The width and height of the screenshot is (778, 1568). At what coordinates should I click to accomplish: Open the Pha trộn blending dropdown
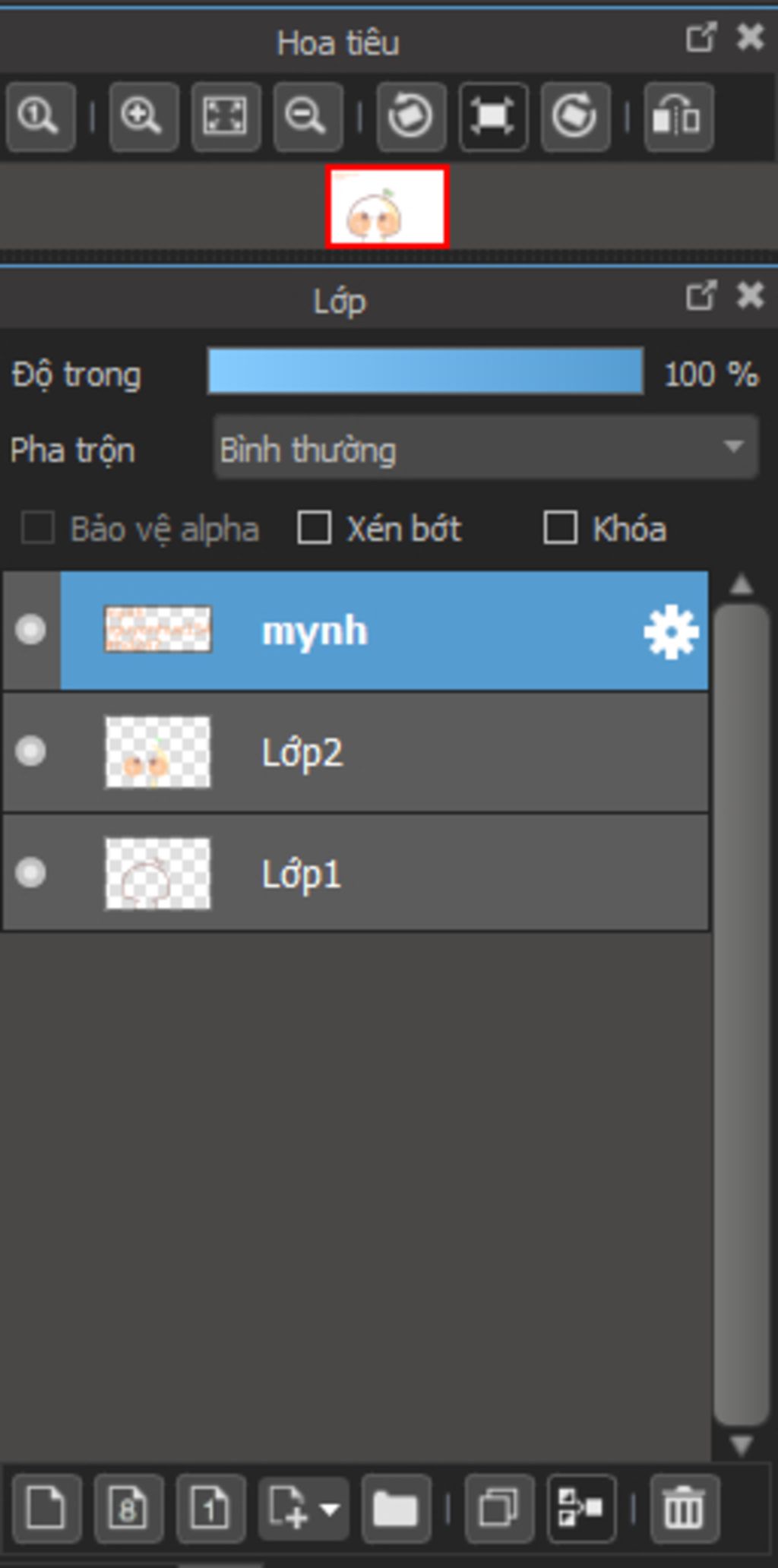[486, 447]
